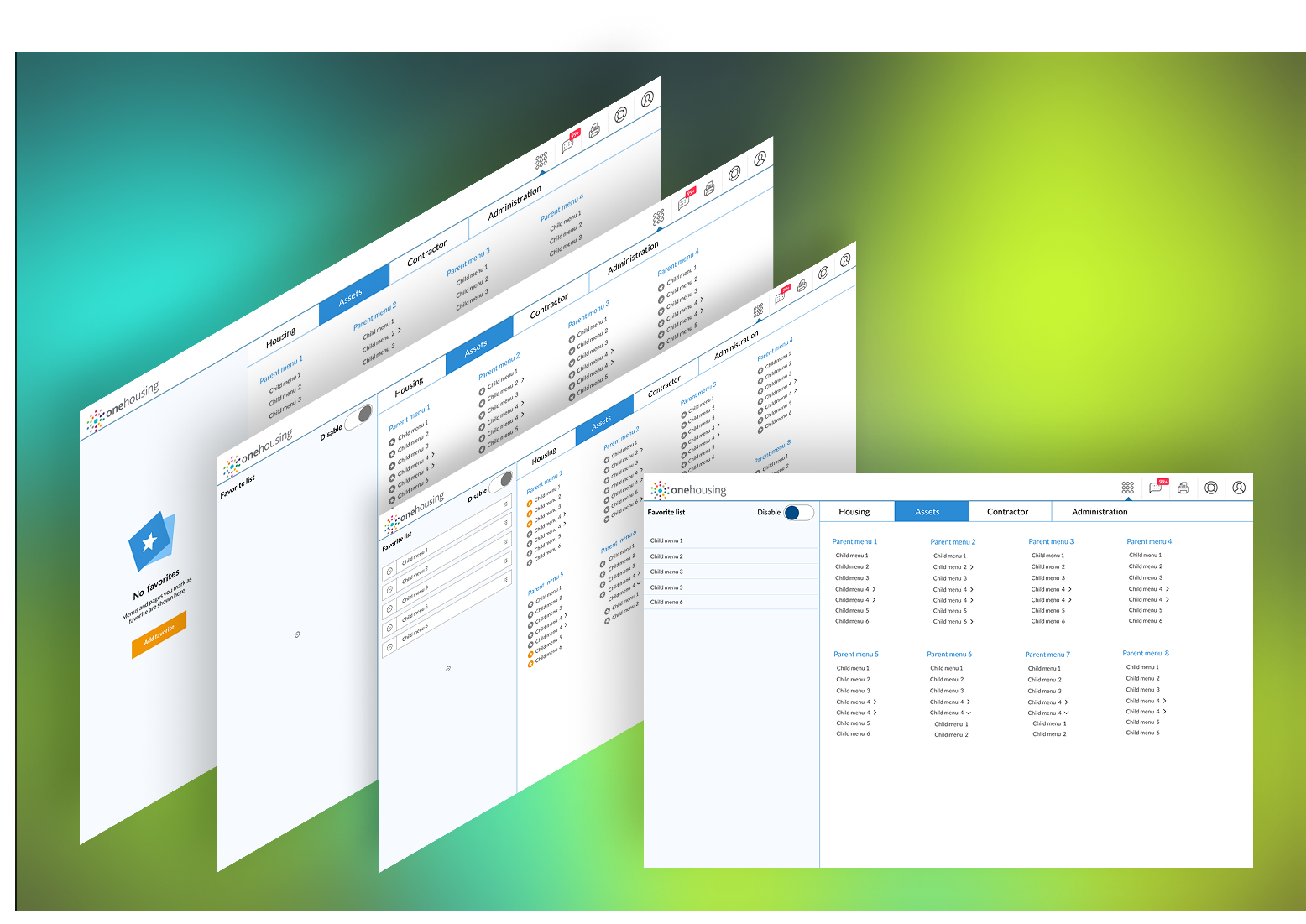
Task: Open the Parent menu 8 link on front screen
Action: pyautogui.click(x=1145, y=654)
